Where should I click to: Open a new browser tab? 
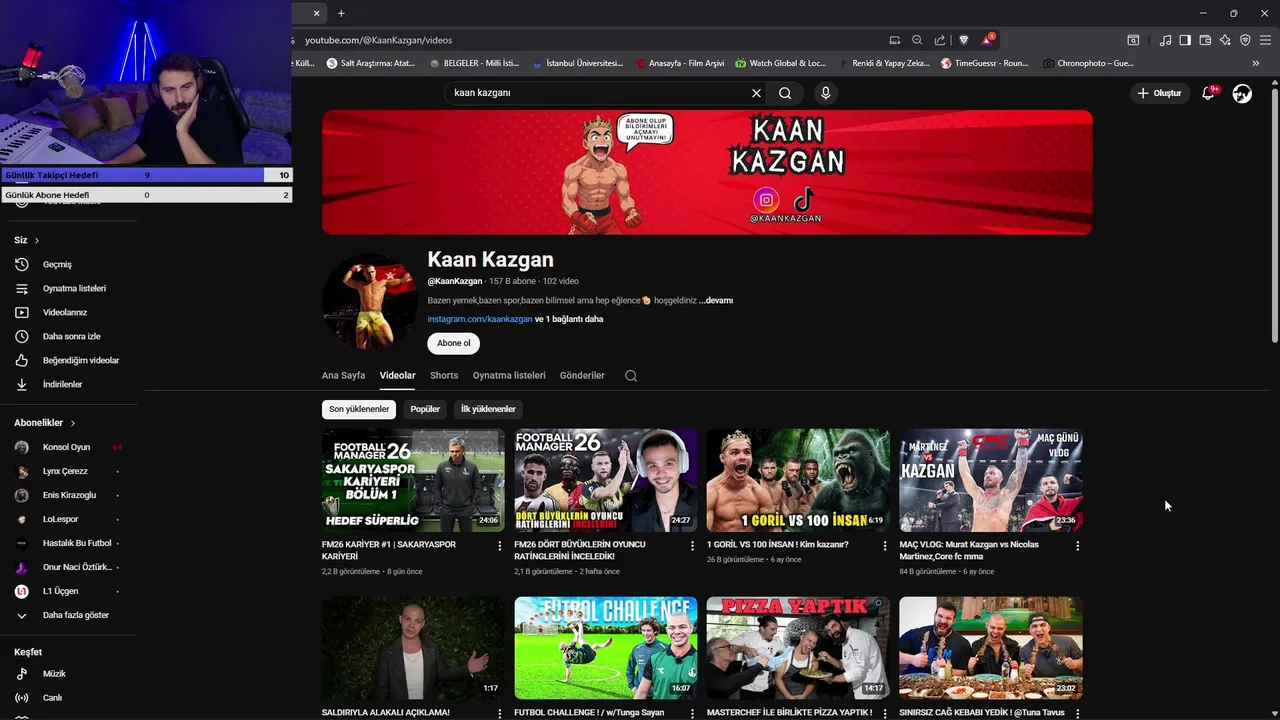[341, 13]
